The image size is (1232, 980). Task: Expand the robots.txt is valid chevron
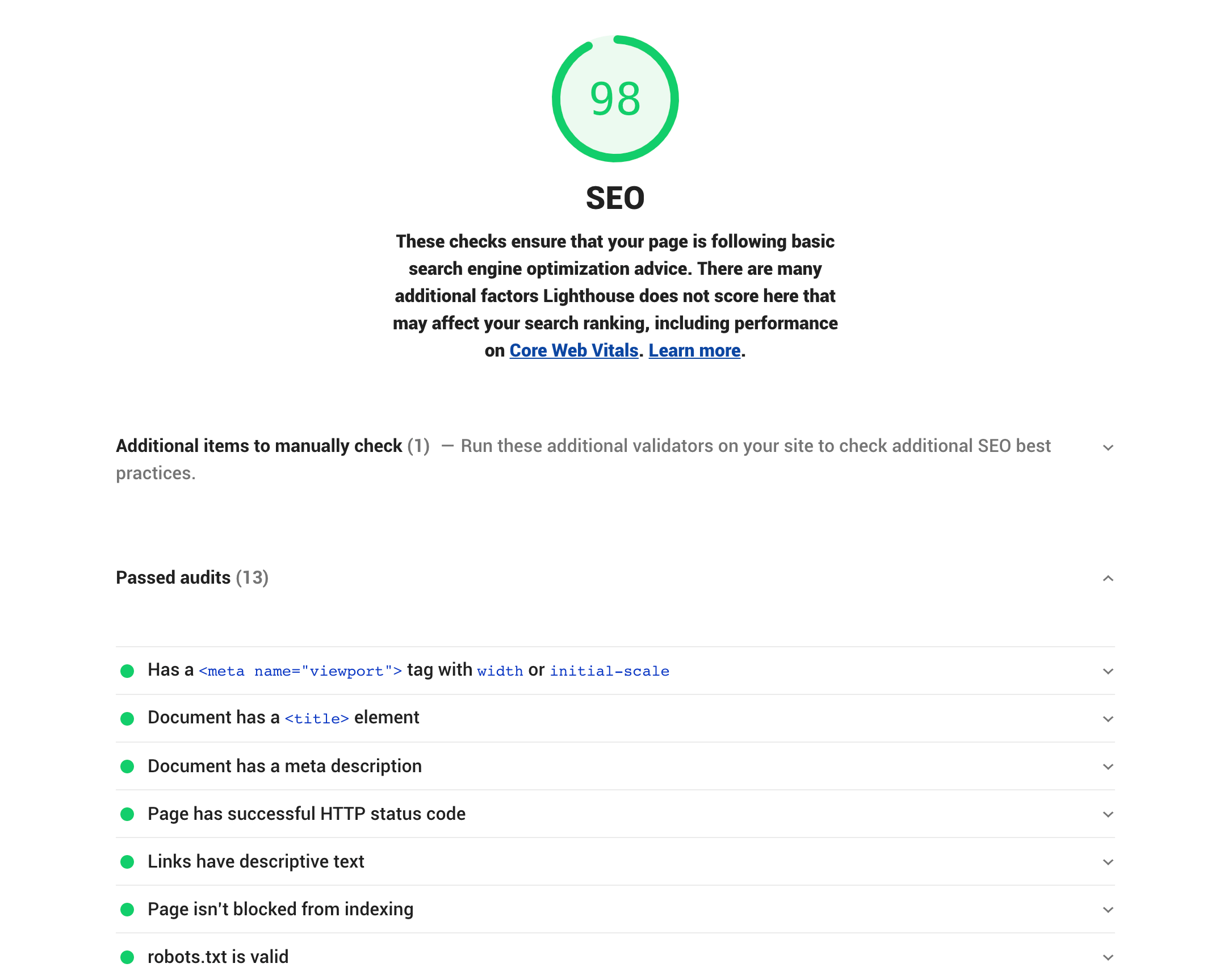coord(1108,957)
